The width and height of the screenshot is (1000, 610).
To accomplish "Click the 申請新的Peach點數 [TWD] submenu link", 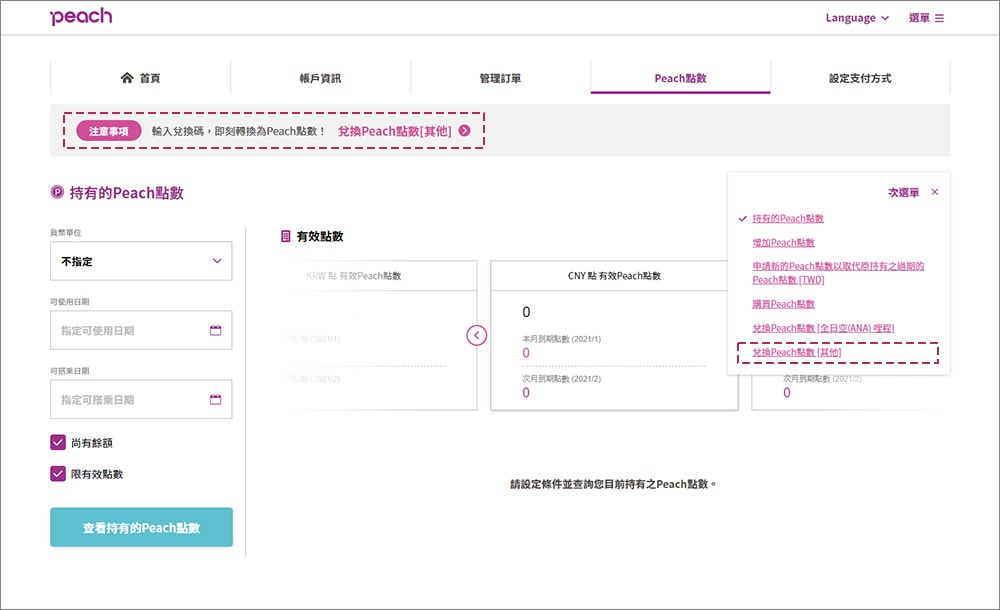I will 838,272.
